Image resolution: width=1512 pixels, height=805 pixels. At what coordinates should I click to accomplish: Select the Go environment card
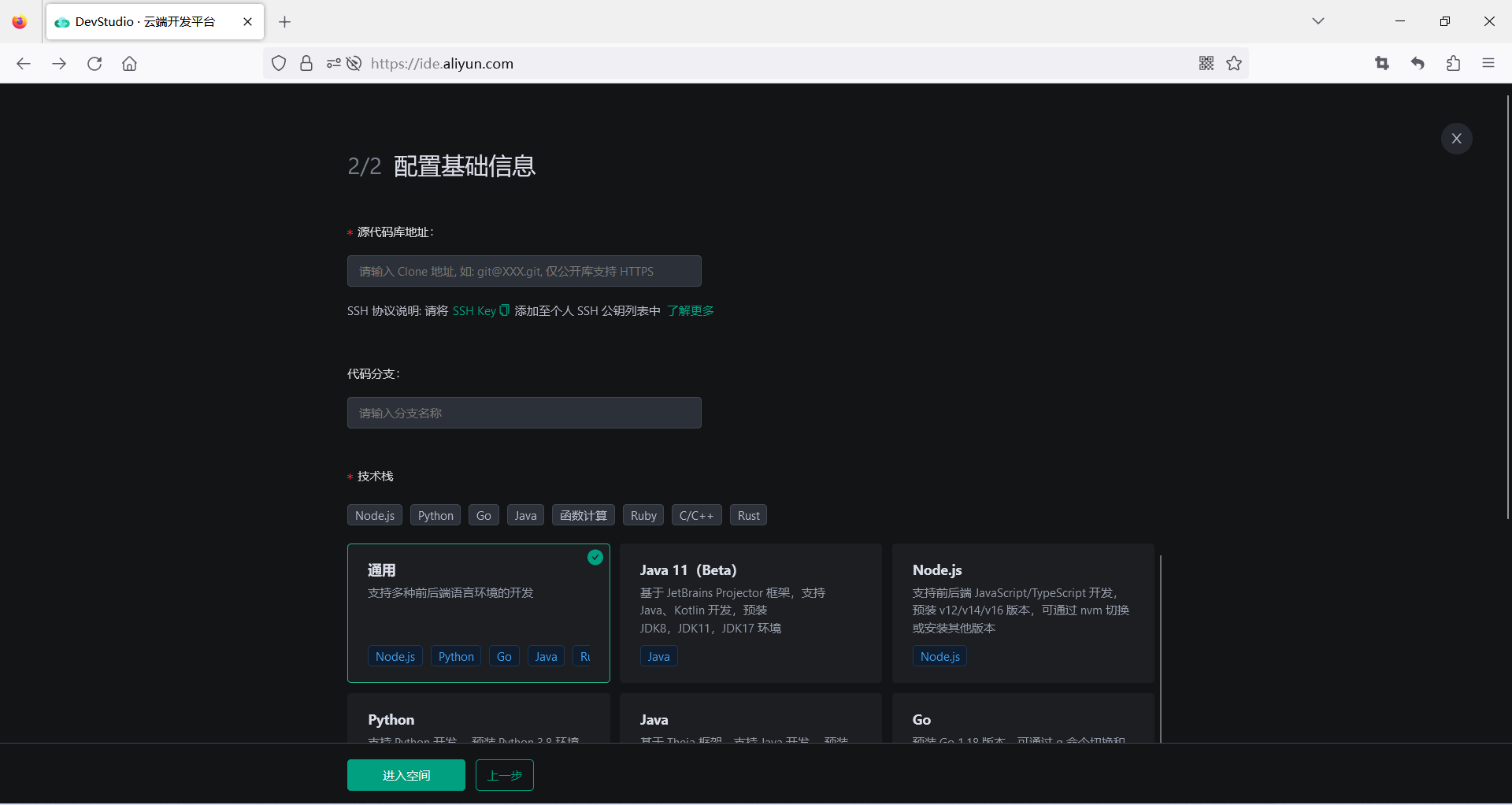click(1023, 718)
